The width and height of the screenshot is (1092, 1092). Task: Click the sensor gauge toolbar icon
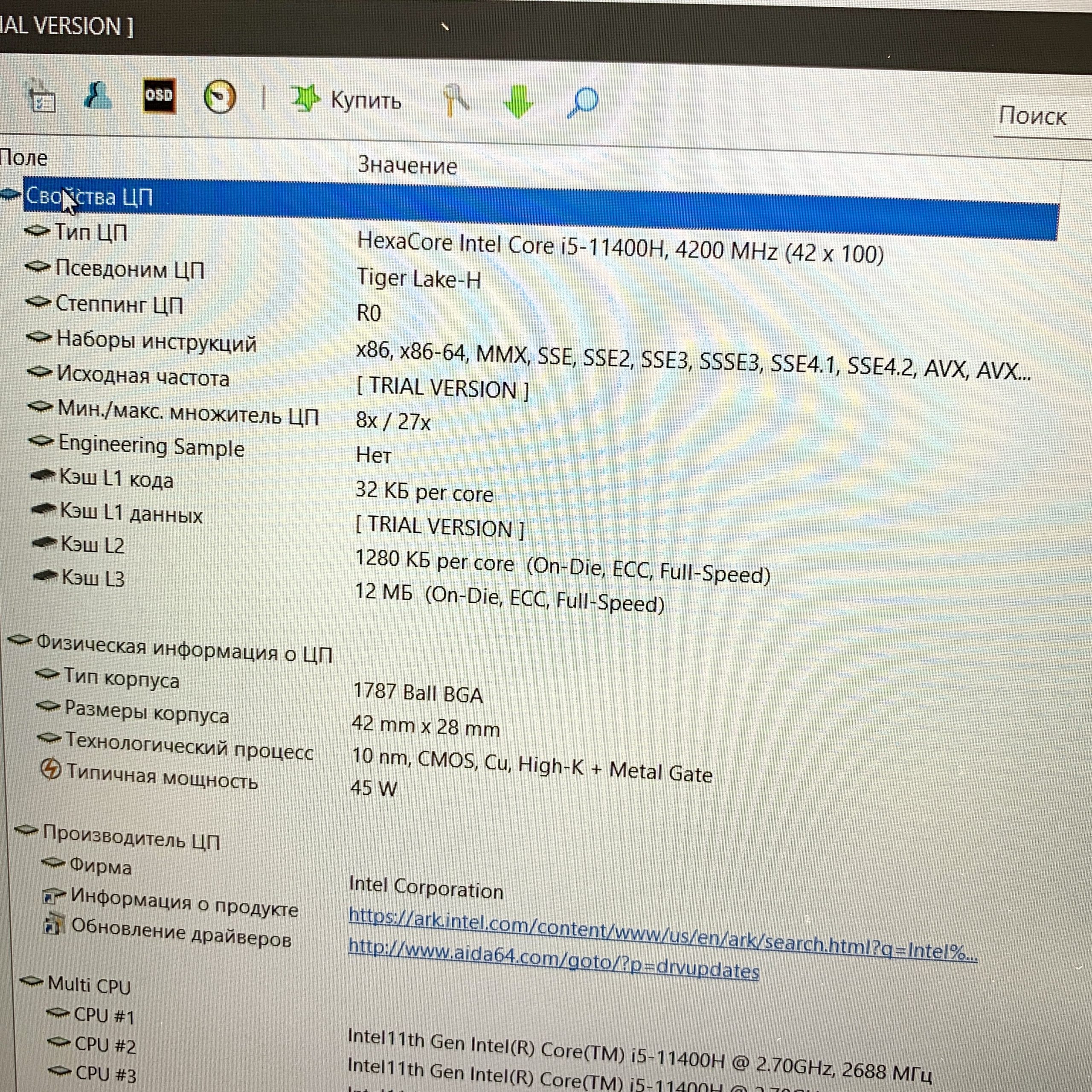pyautogui.click(x=219, y=98)
